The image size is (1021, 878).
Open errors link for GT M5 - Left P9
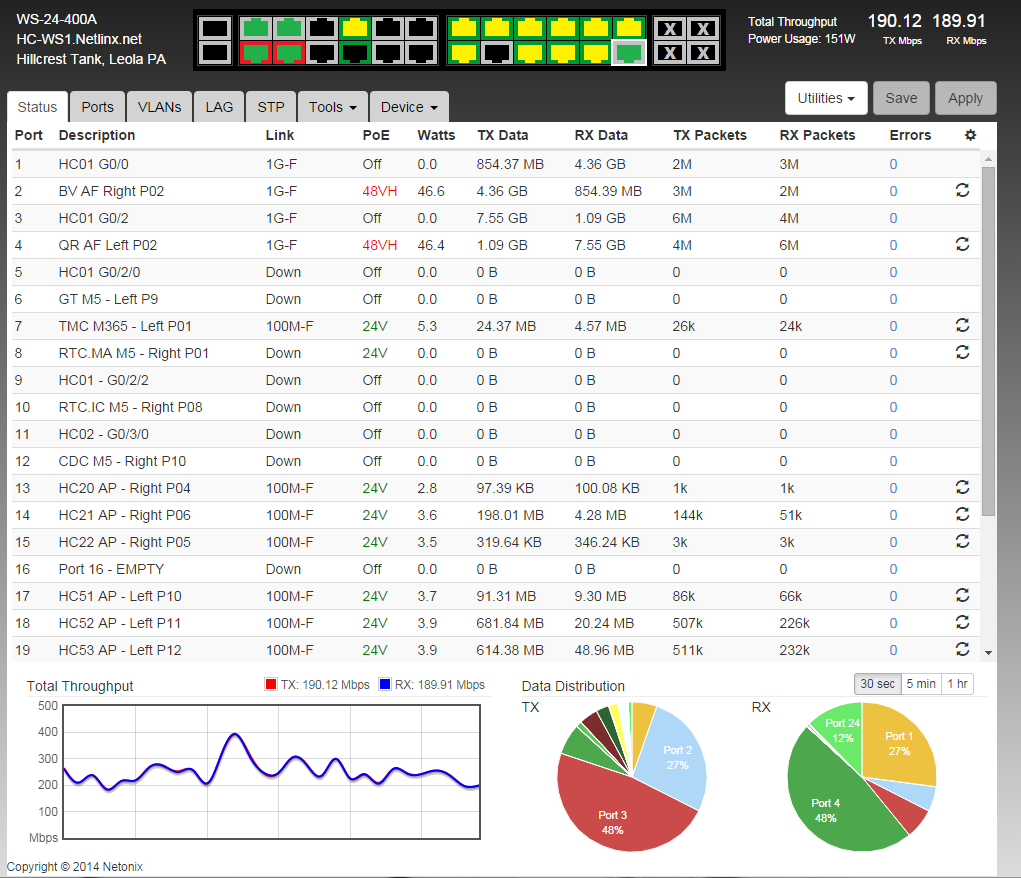[x=893, y=299]
